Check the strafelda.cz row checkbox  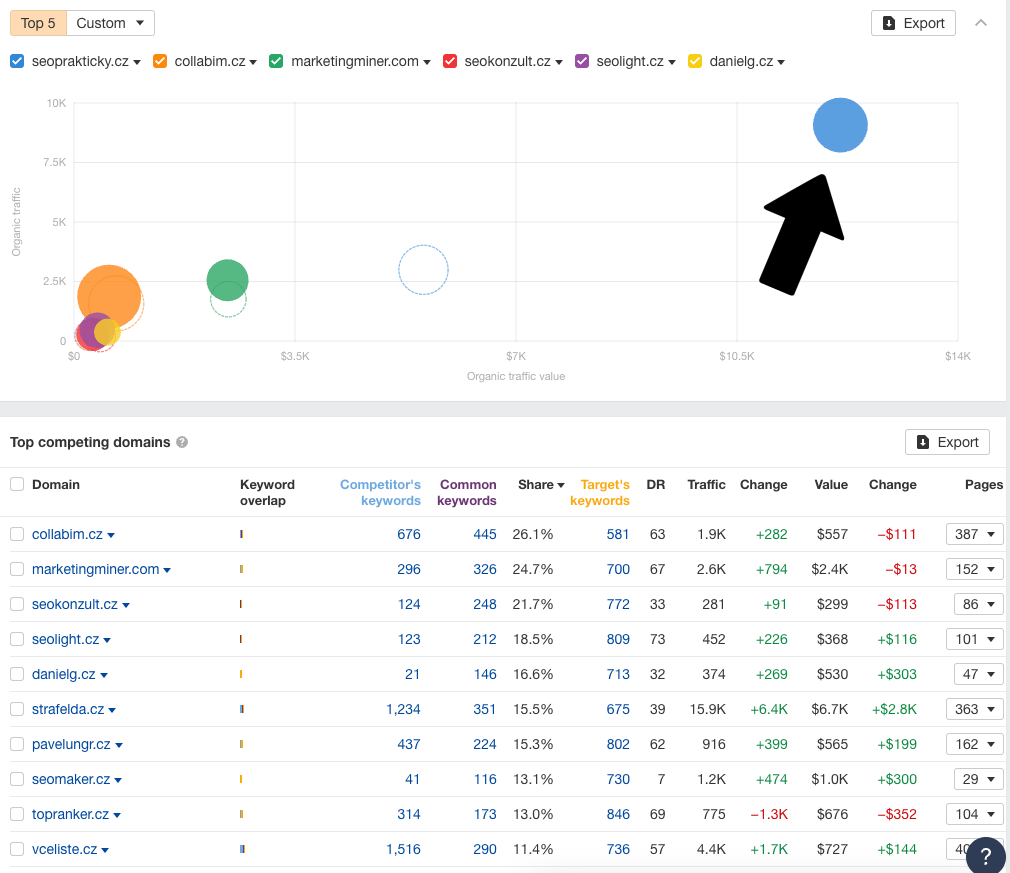(x=17, y=709)
